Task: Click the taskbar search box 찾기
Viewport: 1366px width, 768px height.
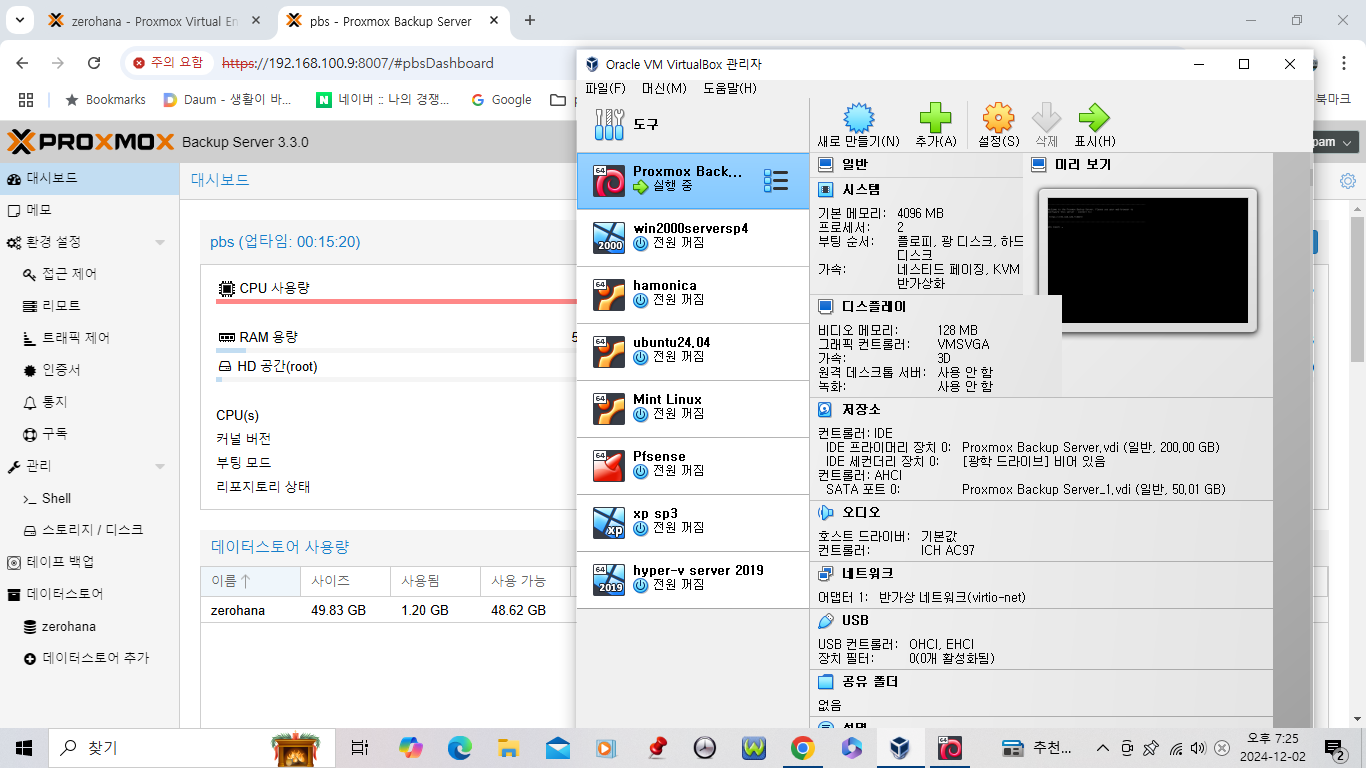Action: (x=190, y=747)
